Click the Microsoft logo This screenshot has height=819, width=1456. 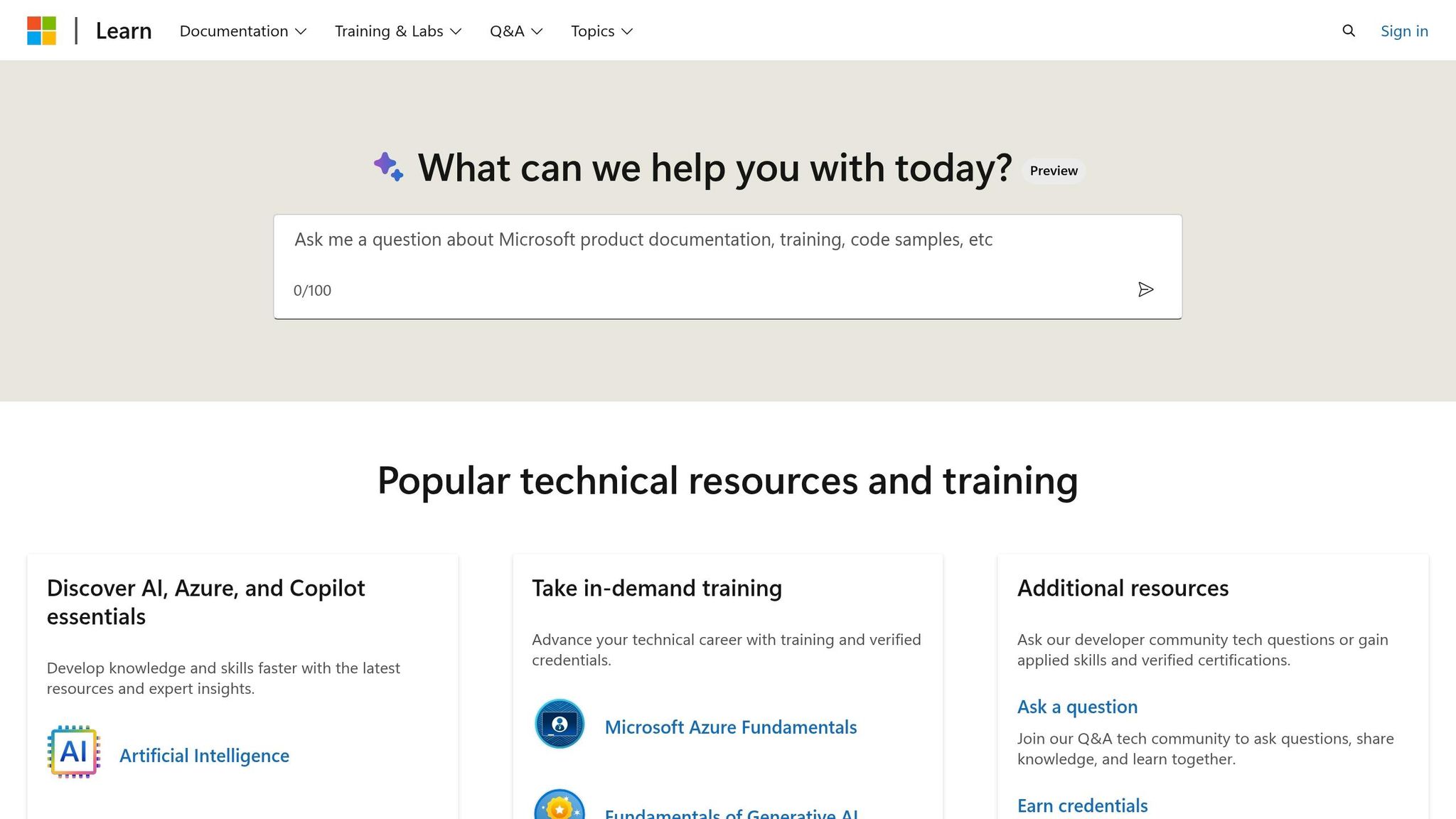(x=42, y=30)
